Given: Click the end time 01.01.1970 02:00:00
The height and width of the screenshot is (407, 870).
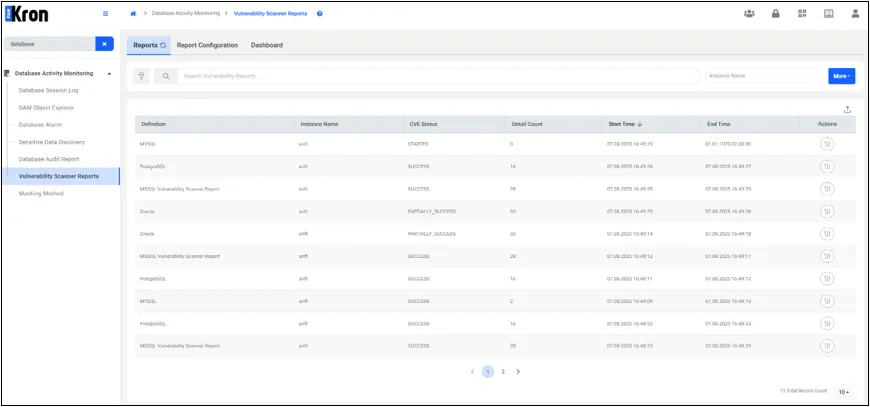Looking at the screenshot, I should 728,144.
